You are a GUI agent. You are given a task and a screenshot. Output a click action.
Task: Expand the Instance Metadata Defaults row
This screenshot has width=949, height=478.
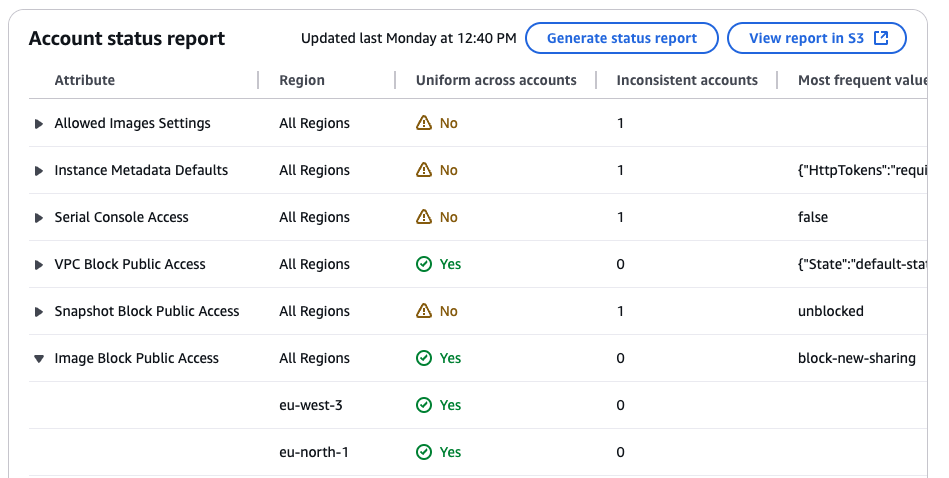[39, 171]
